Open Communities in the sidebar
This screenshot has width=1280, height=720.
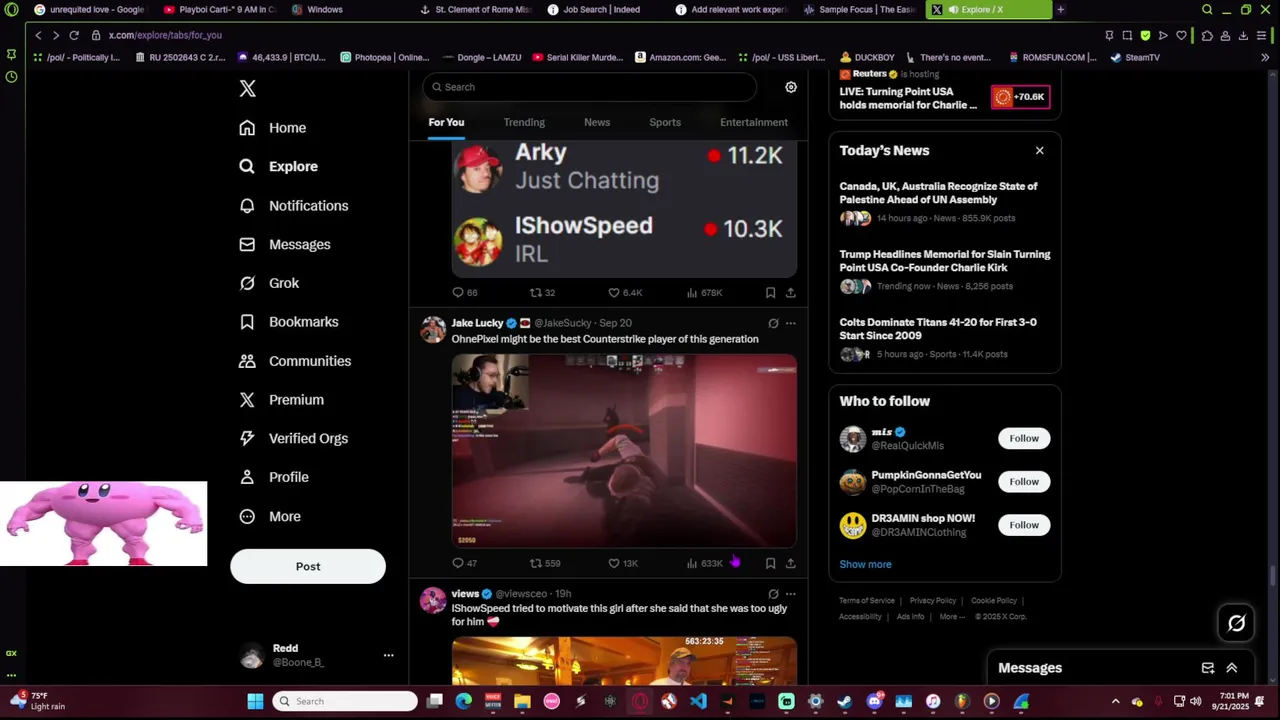tap(295, 361)
